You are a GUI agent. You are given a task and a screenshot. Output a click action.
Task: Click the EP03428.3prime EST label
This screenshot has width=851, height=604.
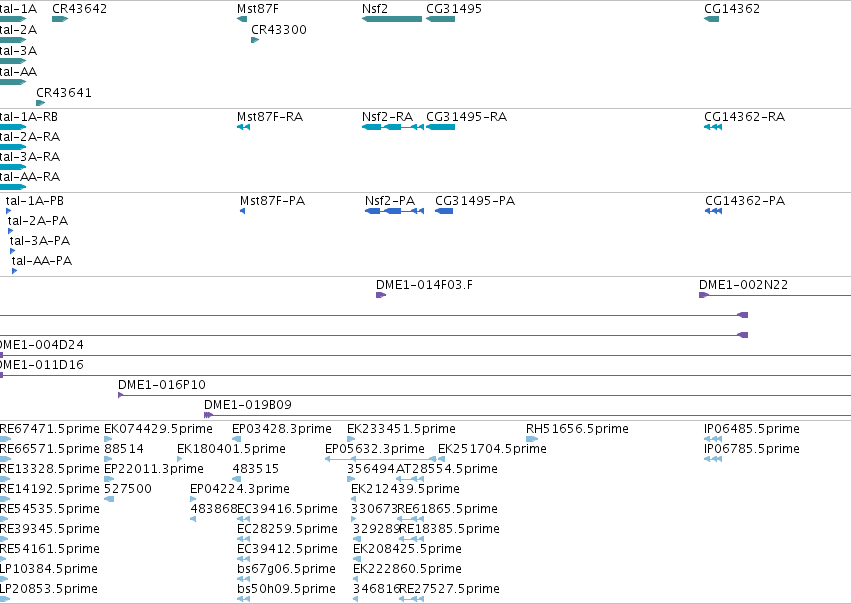click(x=282, y=429)
